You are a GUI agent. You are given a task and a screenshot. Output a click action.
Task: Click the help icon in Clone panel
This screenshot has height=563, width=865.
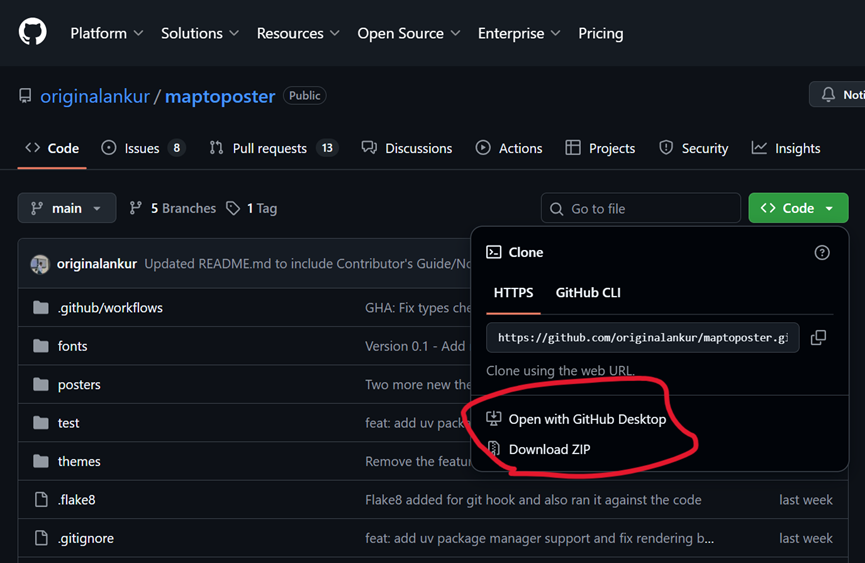click(822, 253)
